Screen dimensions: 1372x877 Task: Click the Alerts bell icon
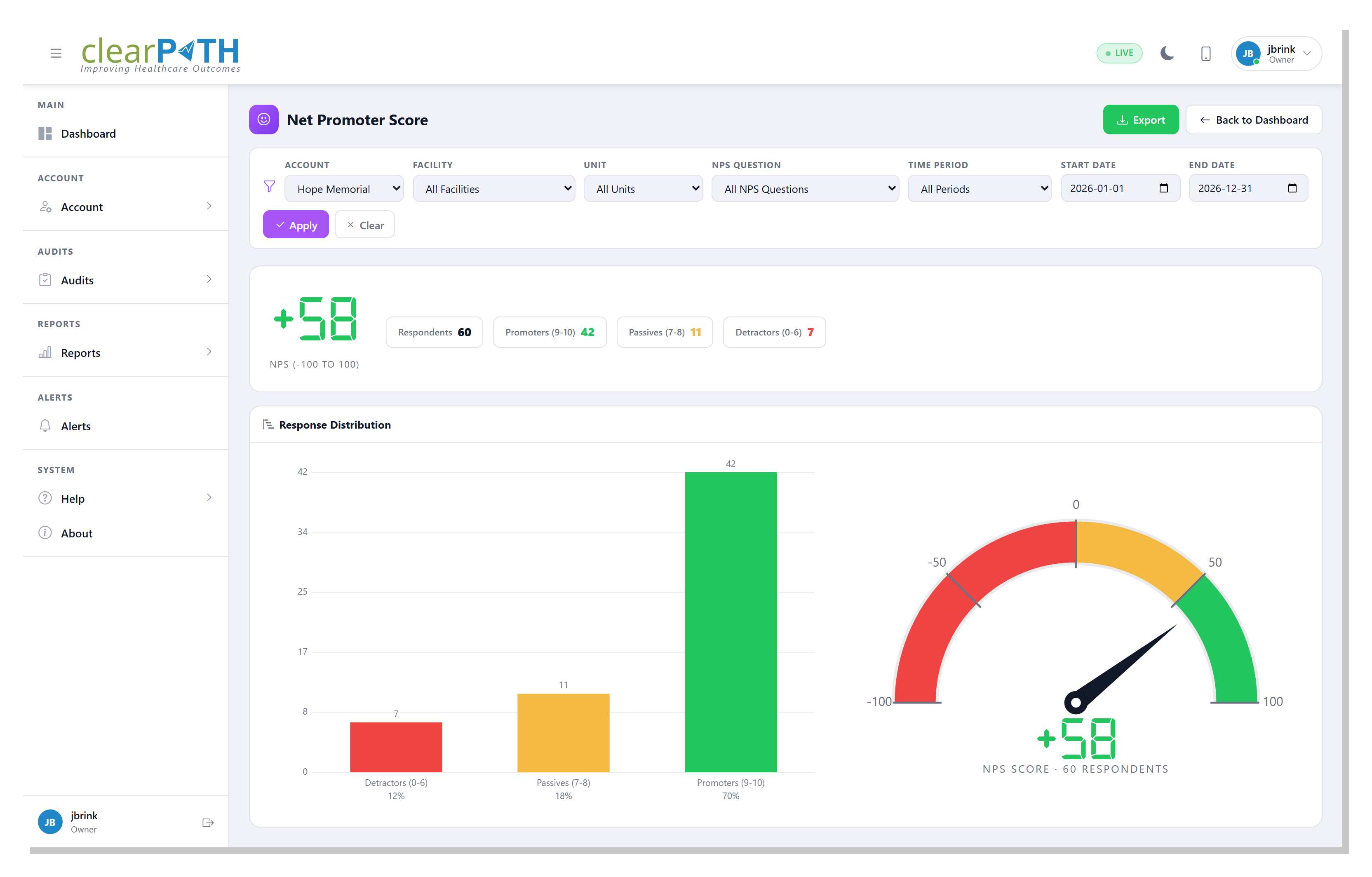click(x=45, y=425)
